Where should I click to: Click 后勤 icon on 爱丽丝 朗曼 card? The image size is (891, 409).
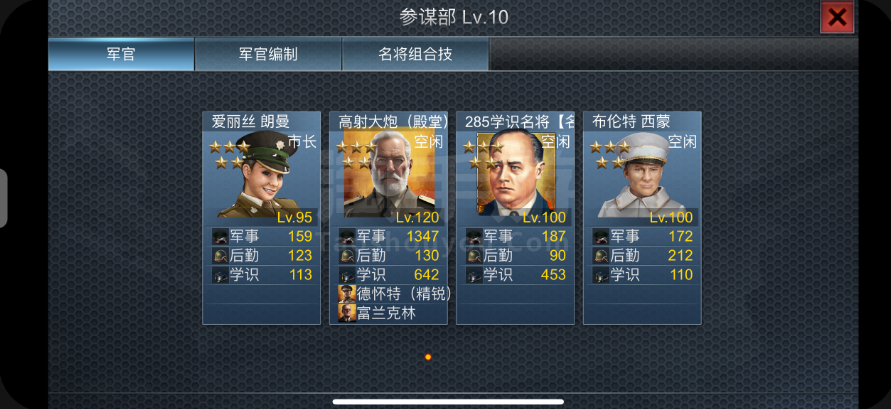point(220,256)
